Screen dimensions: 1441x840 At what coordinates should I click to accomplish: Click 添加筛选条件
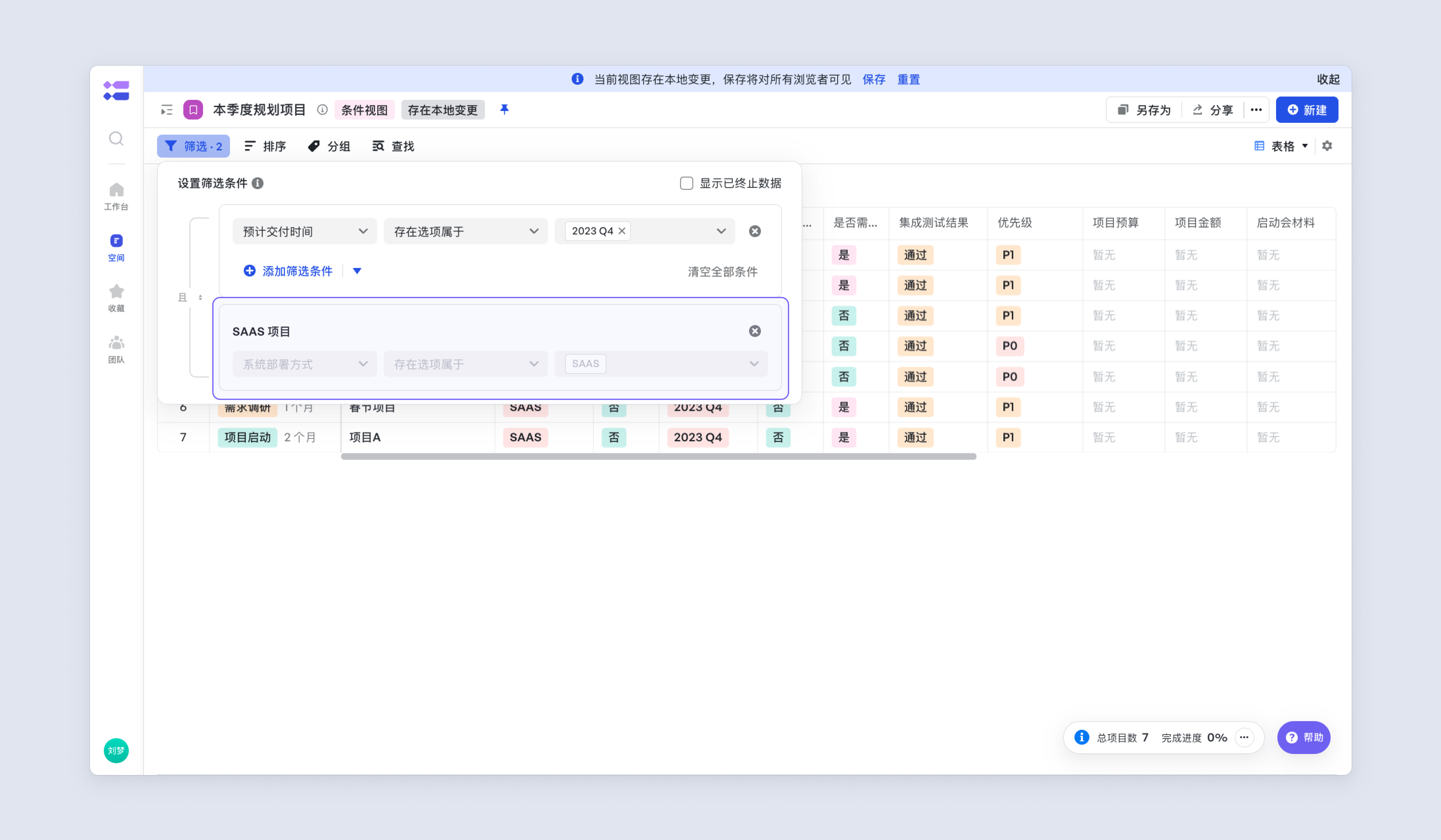(x=288, y=271)
